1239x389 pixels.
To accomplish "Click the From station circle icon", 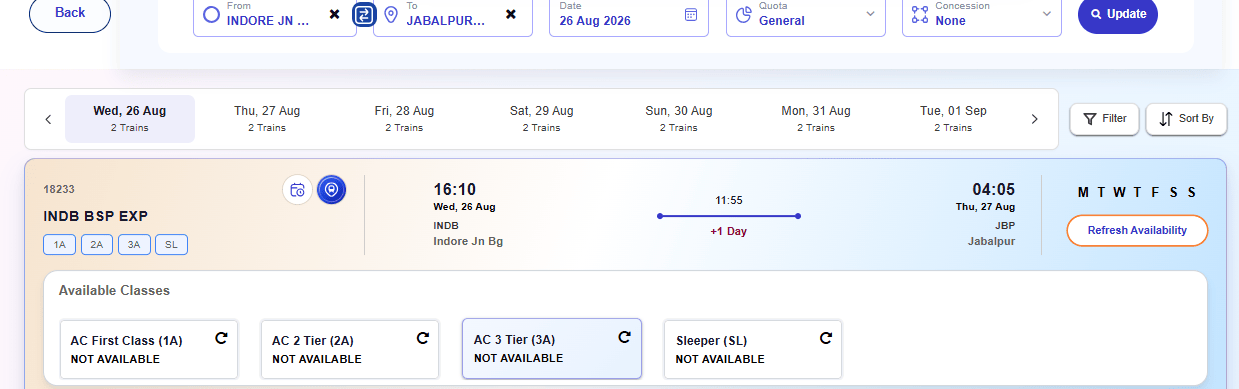I will click(x=210, y=14).
